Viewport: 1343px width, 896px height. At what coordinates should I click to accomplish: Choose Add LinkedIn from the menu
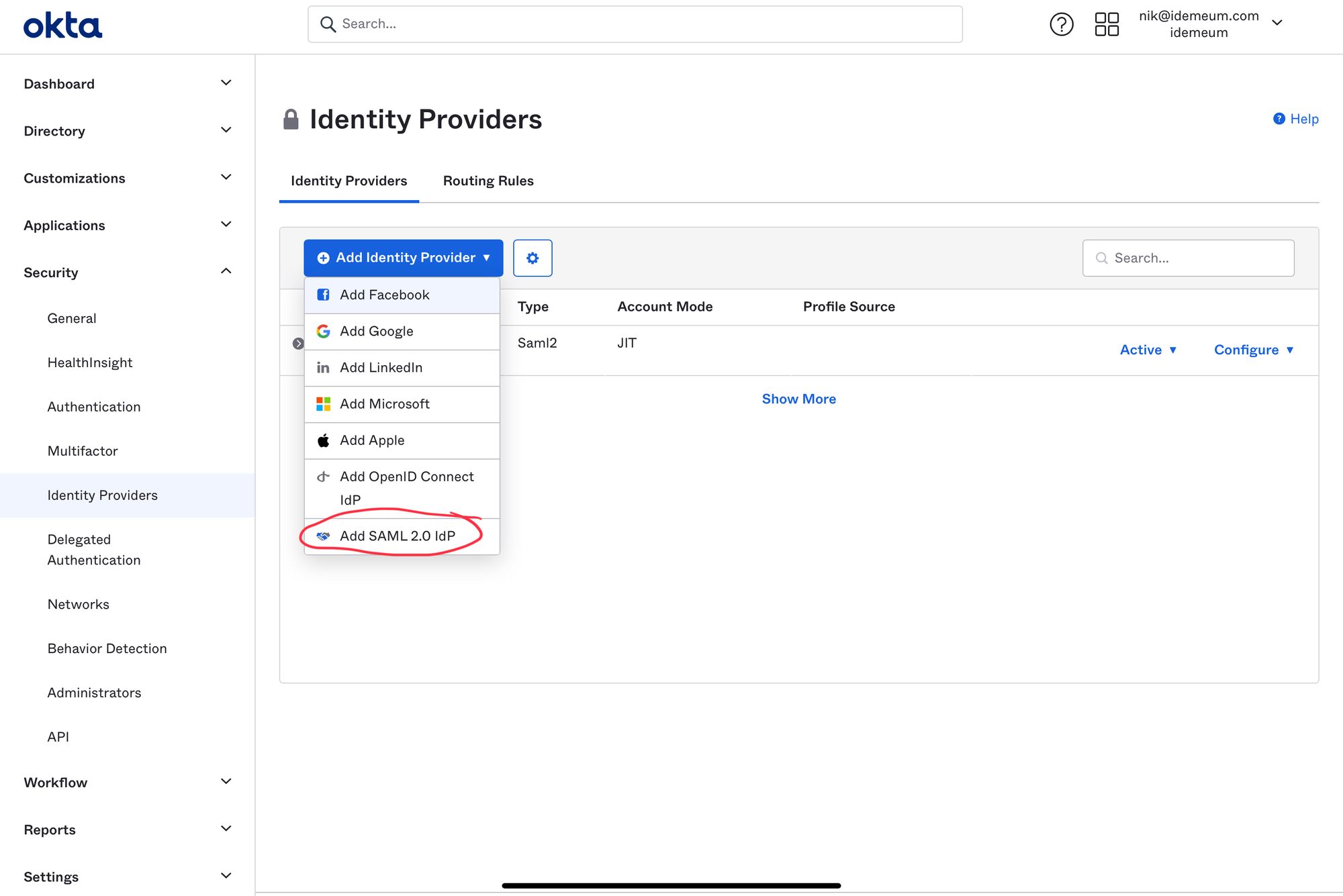pyautogui.click(x=402, y=368)
